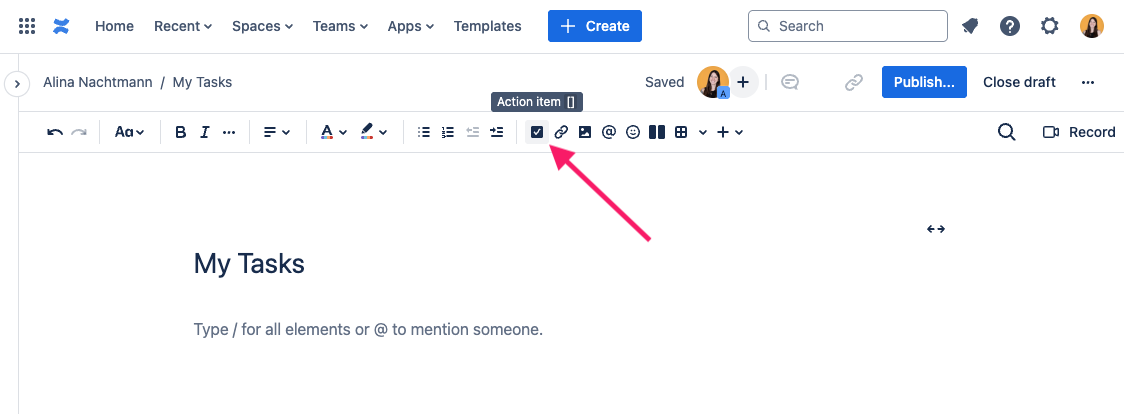Viewport: 1124px width, 414px height.
Task: Insert an action item checkbox
Action: tap(537, 132)
